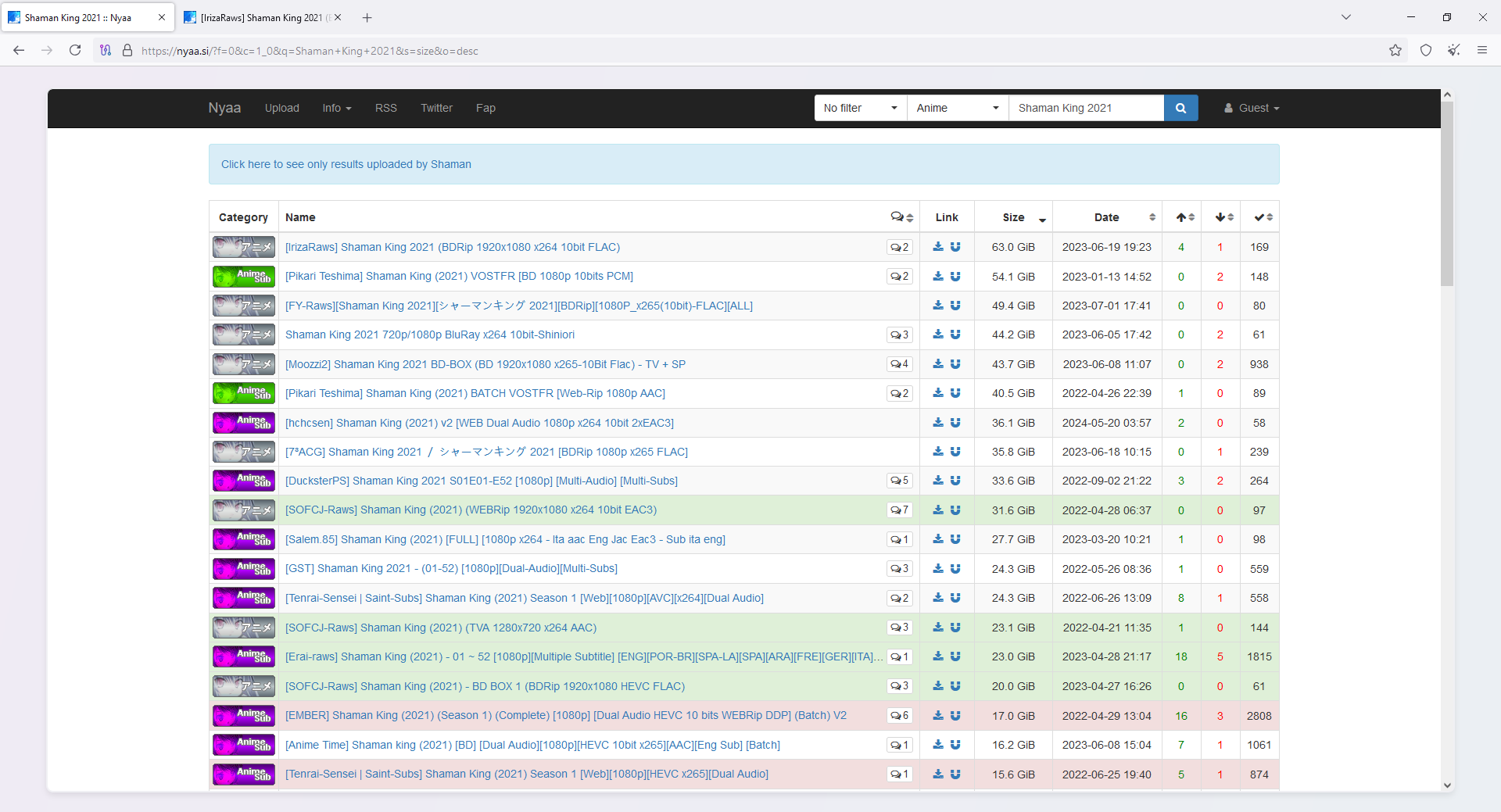Open SOFCJ-Raws BD BOX 1 HEVC FLAC page

[485, 686]
